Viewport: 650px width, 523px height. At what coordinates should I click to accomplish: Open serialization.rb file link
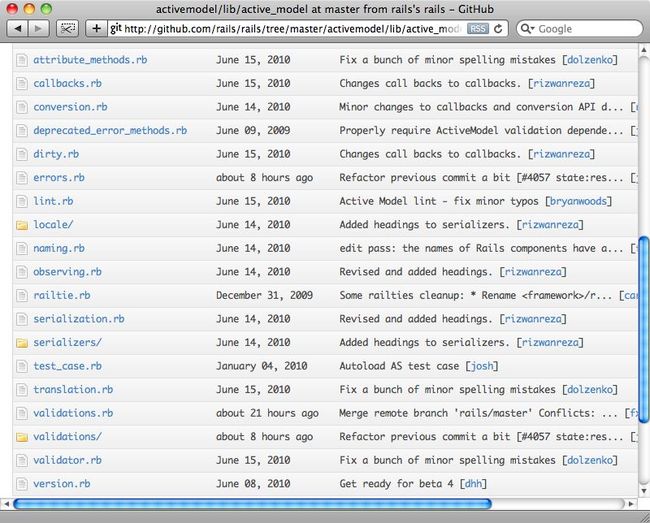tap(79, 319)
